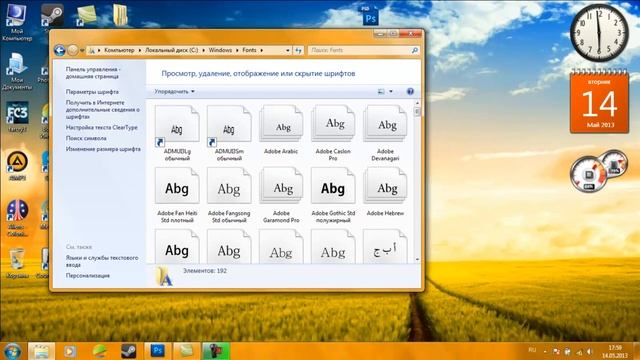Open Параметры шрифта link
Image resolution: width=640 pixels, height=360 pixels.
tap(92, 92)
